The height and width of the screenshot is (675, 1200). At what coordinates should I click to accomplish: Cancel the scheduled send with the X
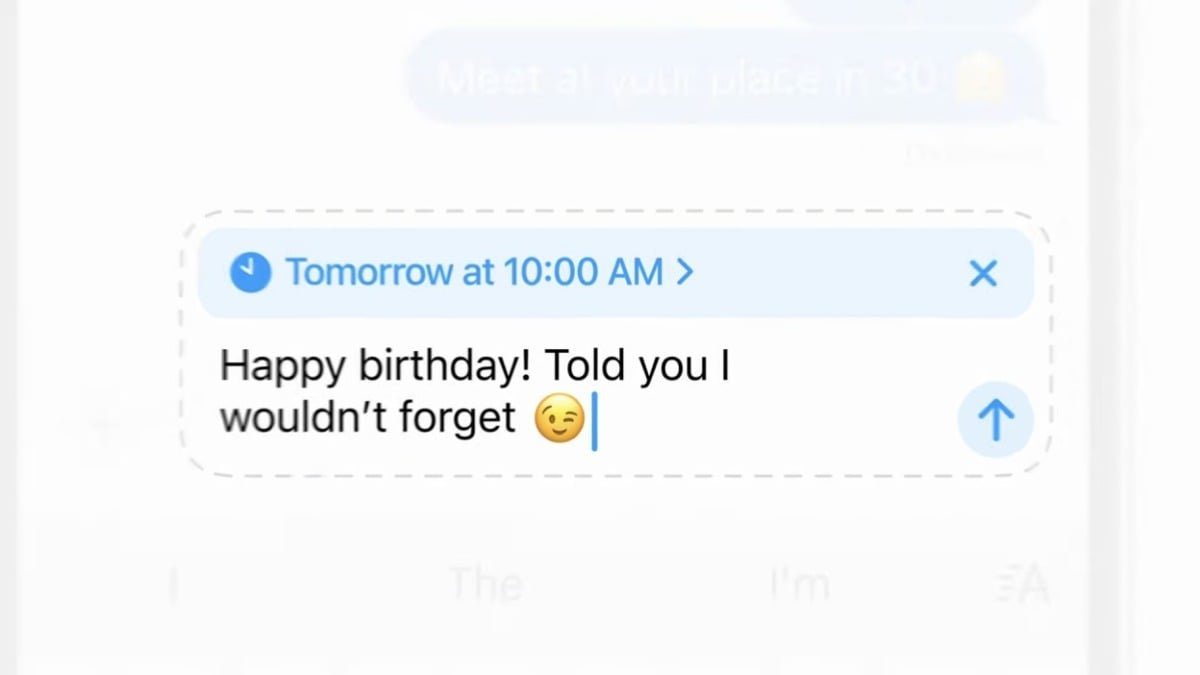pos(983,273)
